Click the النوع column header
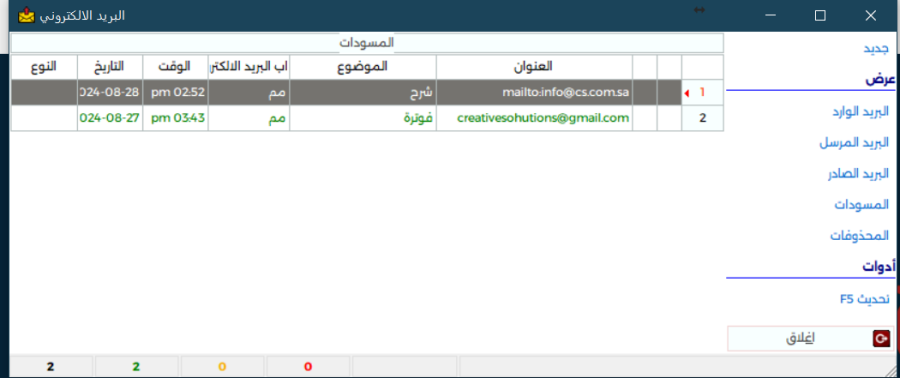The image size is (900, 378). [x=44, y=67]
